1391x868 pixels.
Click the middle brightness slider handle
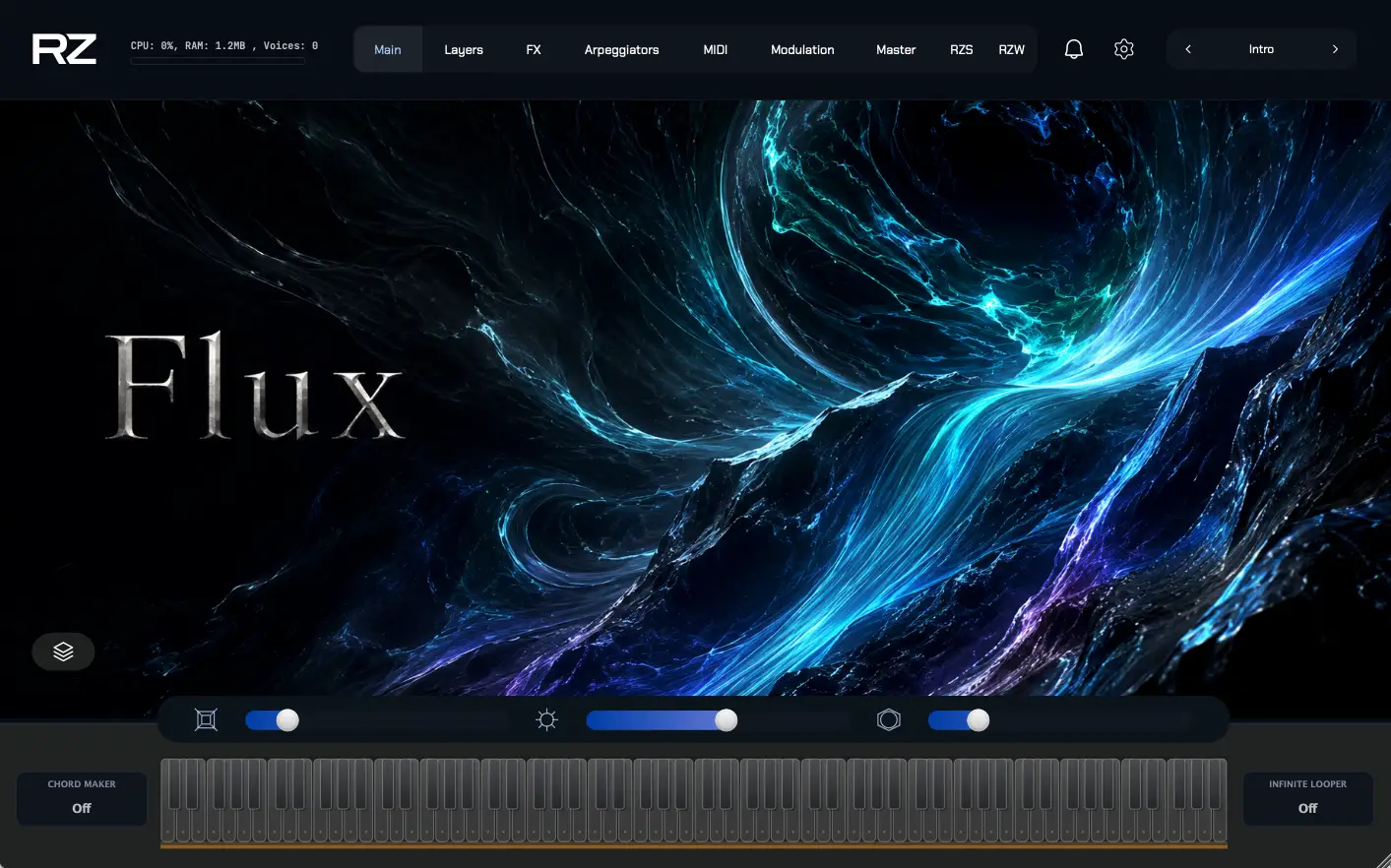pos(727,720)
